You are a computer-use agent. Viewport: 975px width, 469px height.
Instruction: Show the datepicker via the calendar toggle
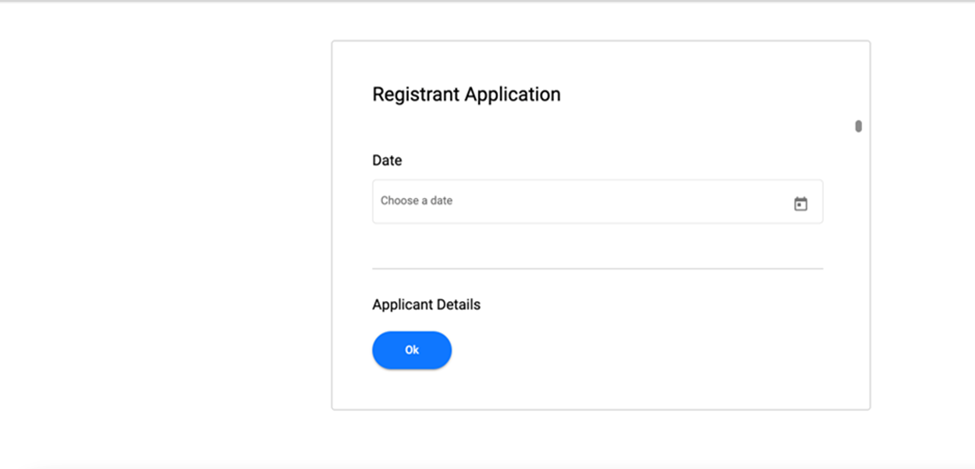pyautogui.click(x=800, y=204)
